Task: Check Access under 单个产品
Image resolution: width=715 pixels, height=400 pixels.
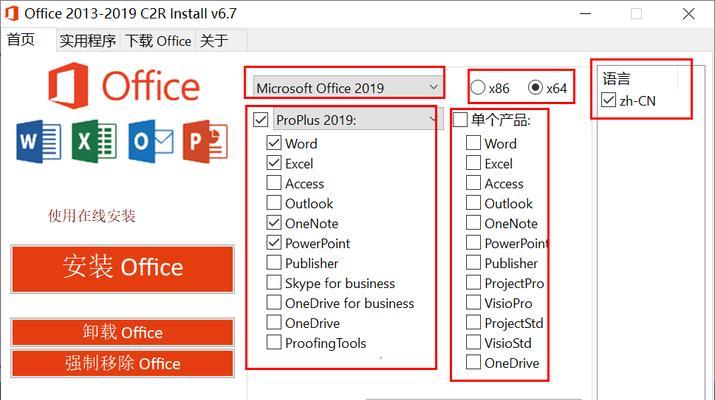Action: 473,183
